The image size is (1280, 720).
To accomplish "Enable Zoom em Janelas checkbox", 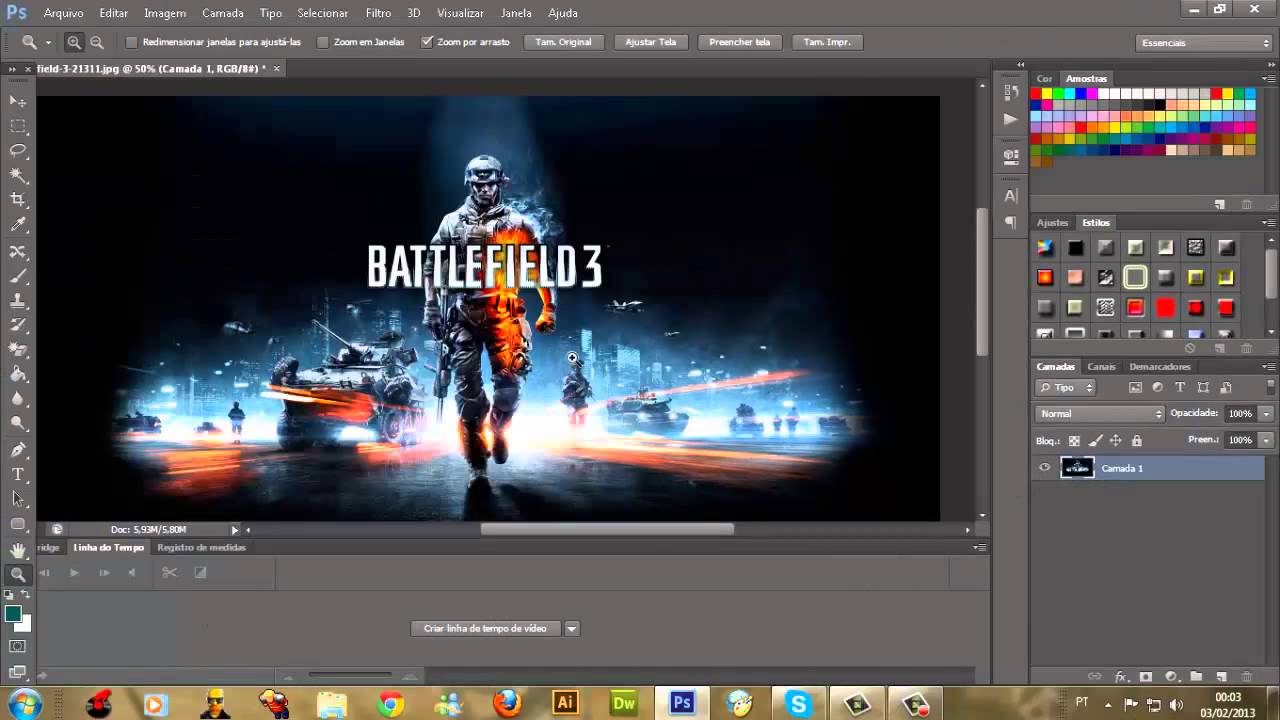I will (x=322, y=42).
